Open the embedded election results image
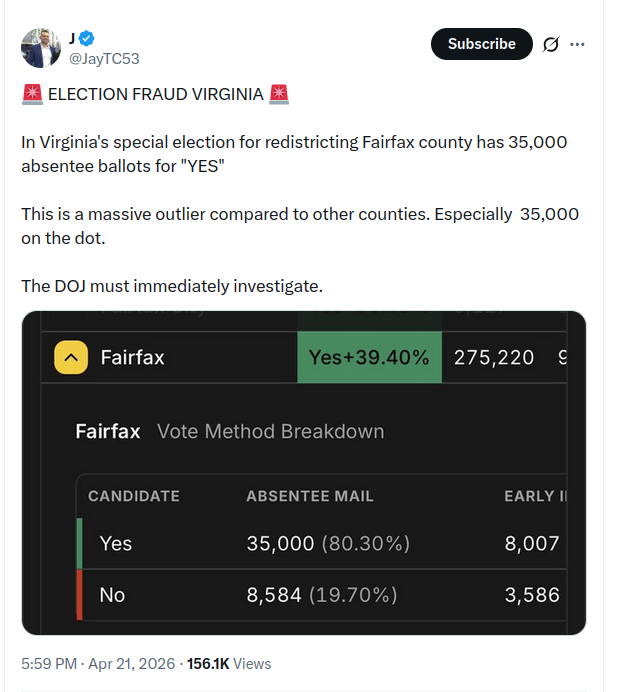Viewport: 631px width, 692px height. point(304,473)
